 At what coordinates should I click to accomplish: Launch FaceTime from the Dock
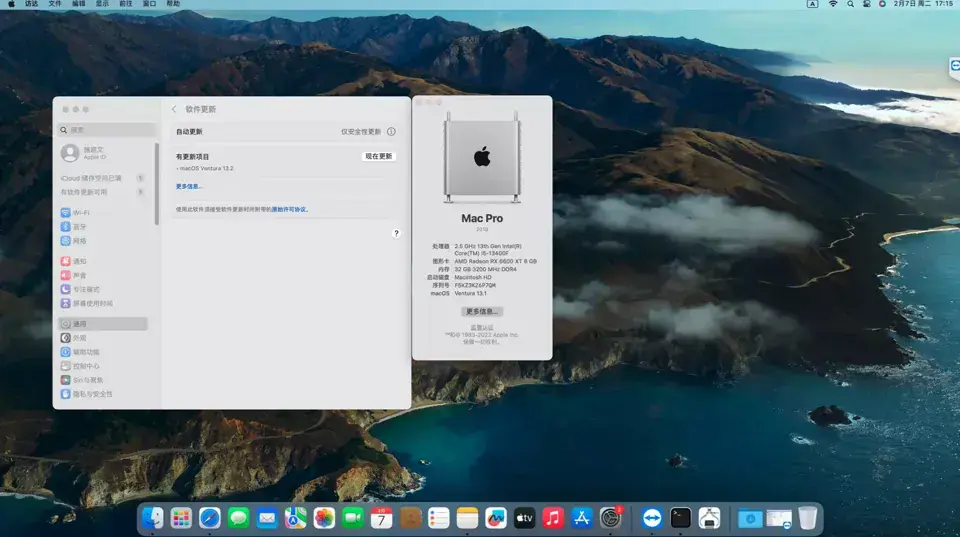coord(353,518)
